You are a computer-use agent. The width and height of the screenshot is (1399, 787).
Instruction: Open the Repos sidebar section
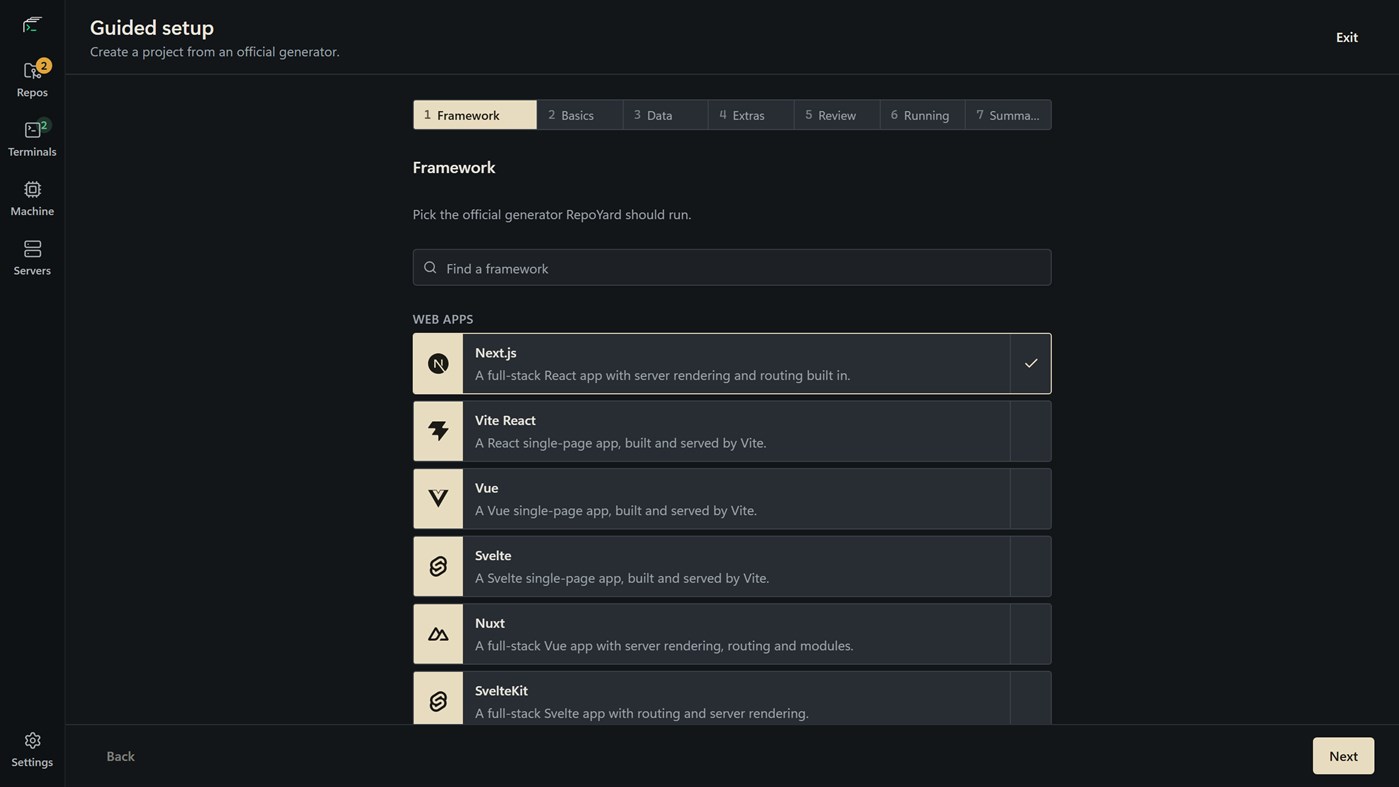click(32, 79)
